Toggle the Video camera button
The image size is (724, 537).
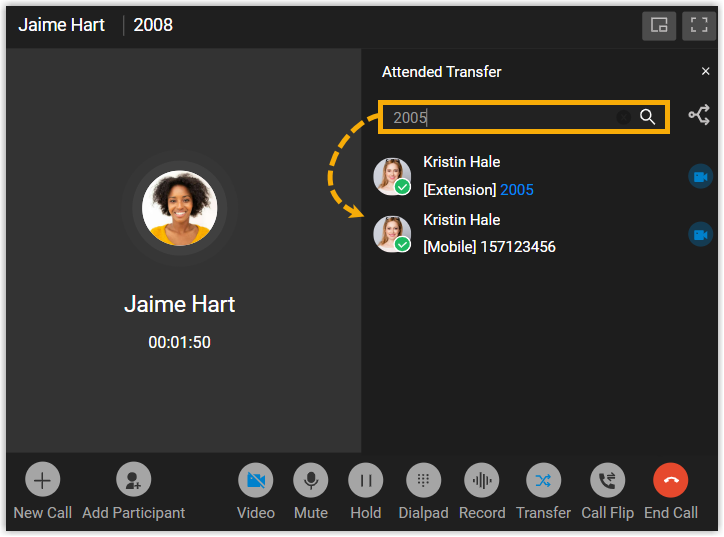pyautogui.click(x=256, y=480)
